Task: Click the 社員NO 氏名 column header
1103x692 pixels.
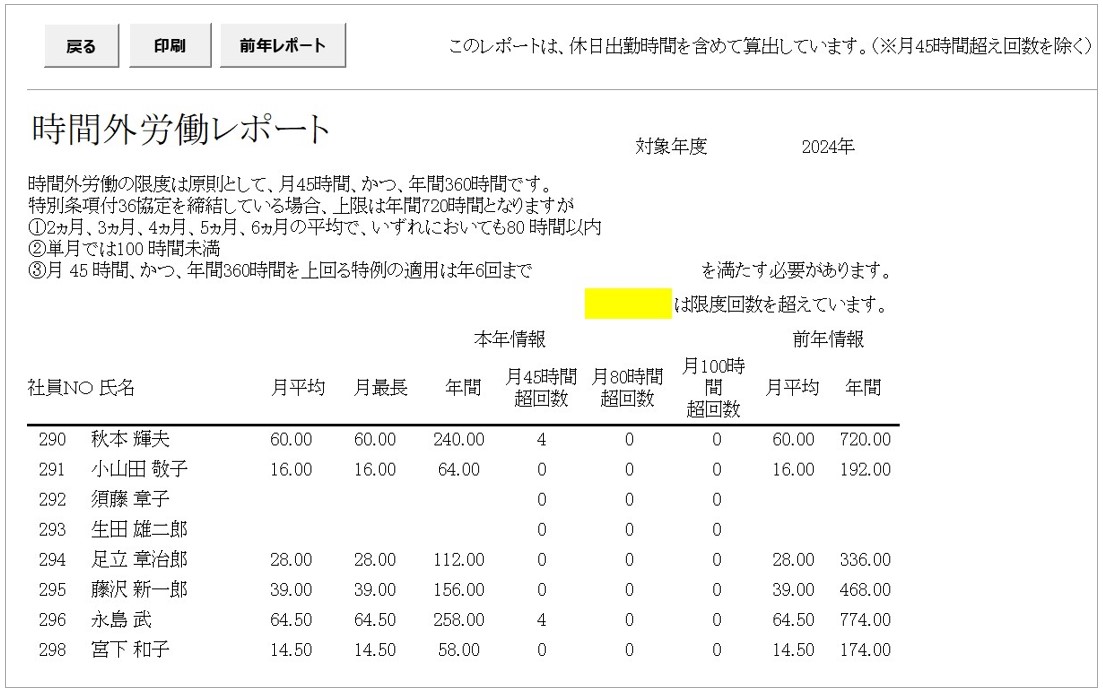Action: coord(81,387)
